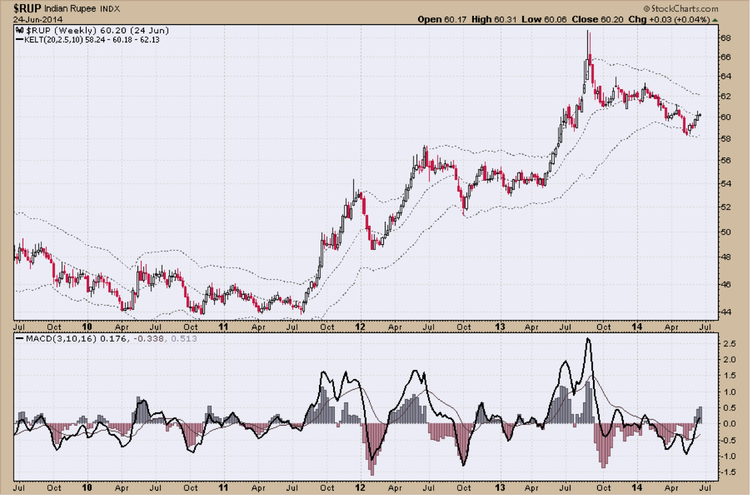
Task: Click the negative MACD axis label '-1.0'
Action: 728,456
